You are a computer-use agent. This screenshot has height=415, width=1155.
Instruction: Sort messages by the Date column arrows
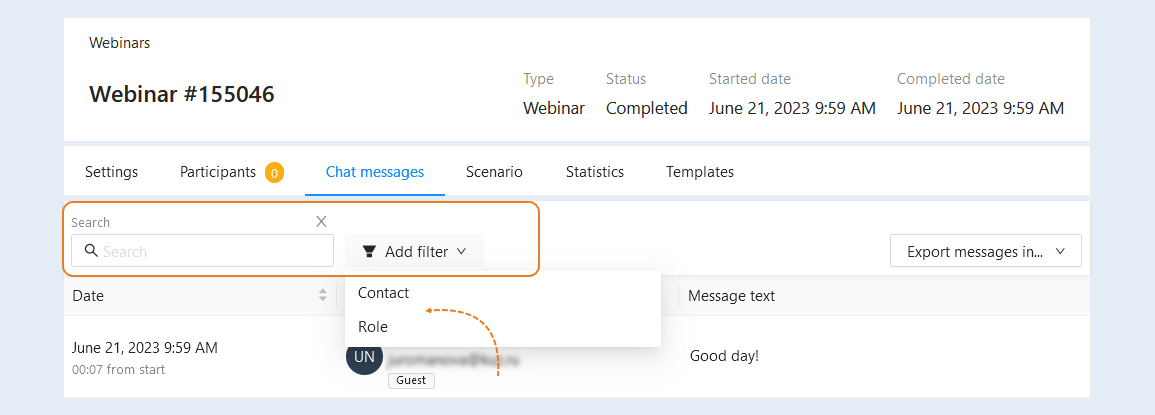point(323,296)
